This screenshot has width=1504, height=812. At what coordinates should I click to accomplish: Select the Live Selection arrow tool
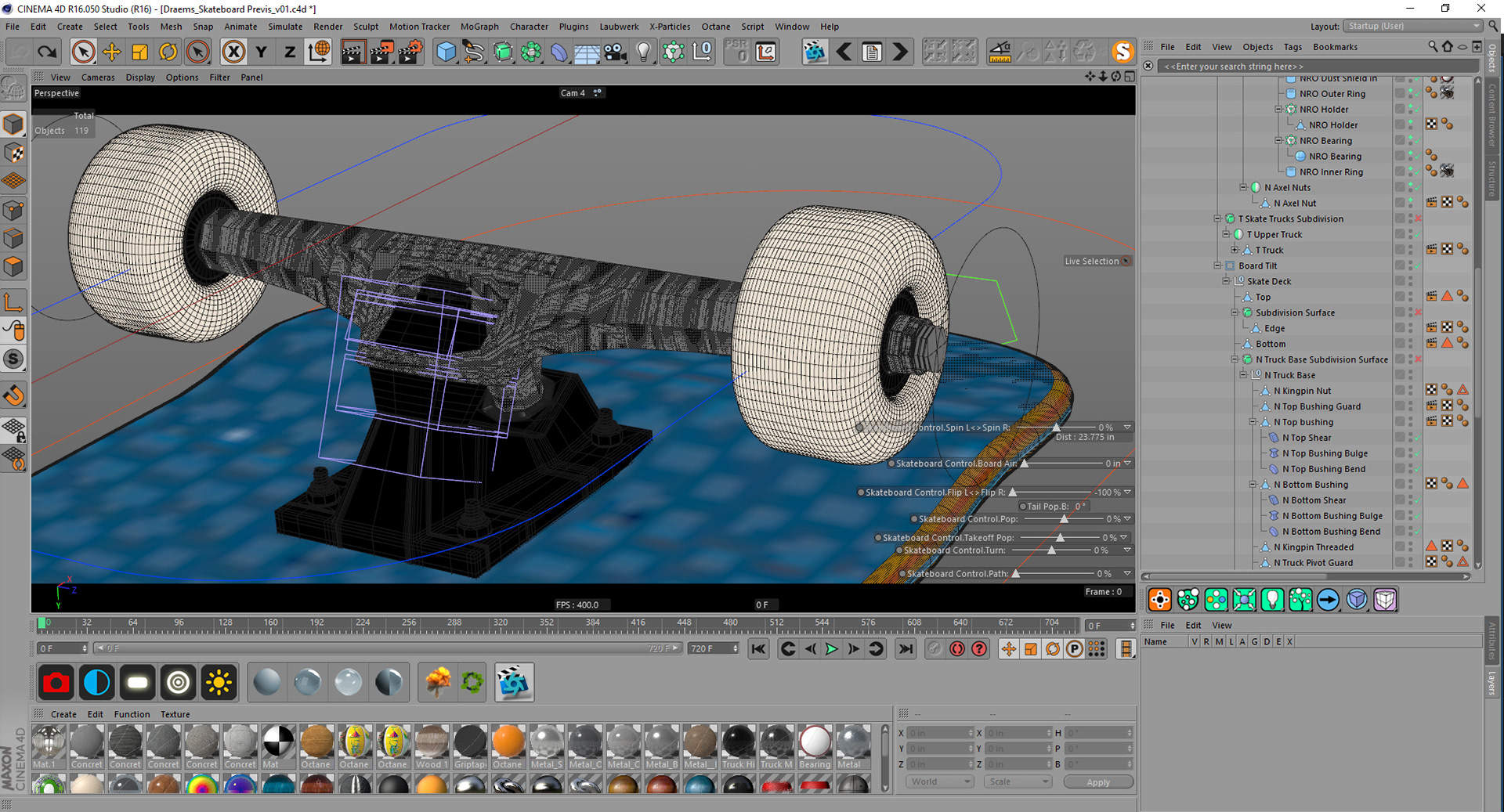[83, 52]
